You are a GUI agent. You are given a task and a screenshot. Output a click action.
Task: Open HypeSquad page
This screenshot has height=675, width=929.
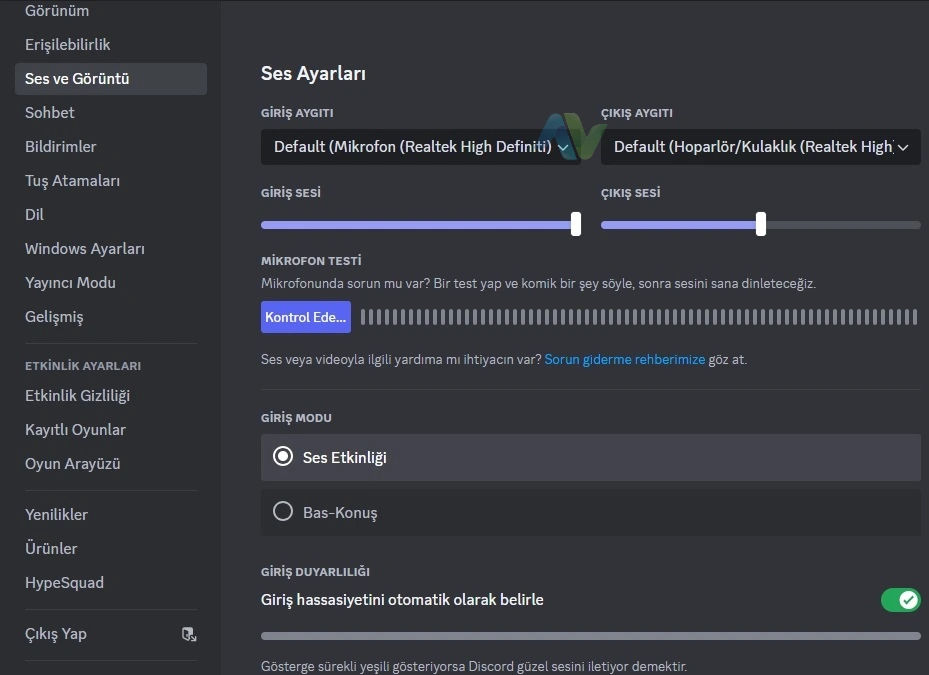(x=64, y=583)
